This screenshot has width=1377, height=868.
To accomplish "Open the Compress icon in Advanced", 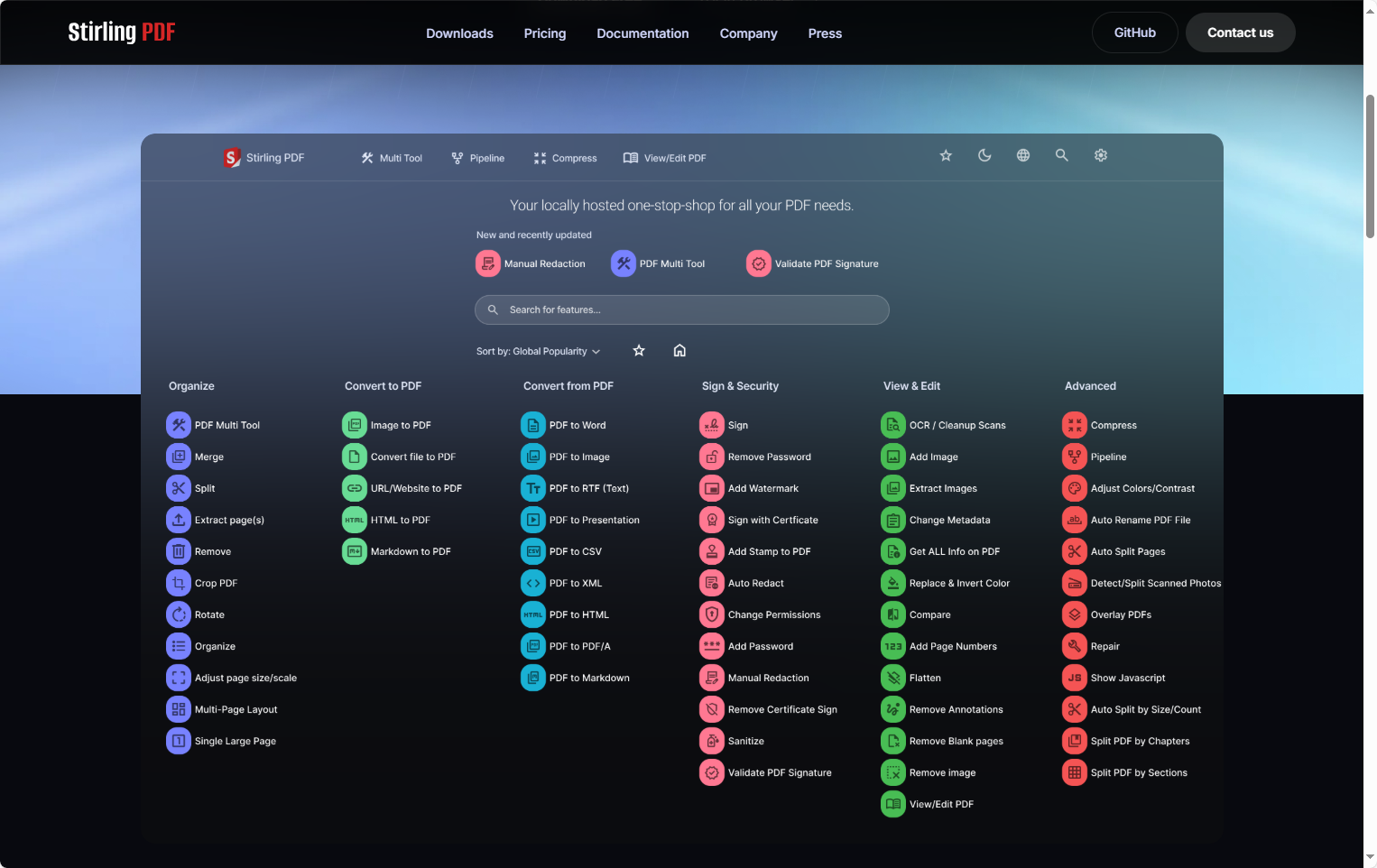I will click(x=1075, y=425).
